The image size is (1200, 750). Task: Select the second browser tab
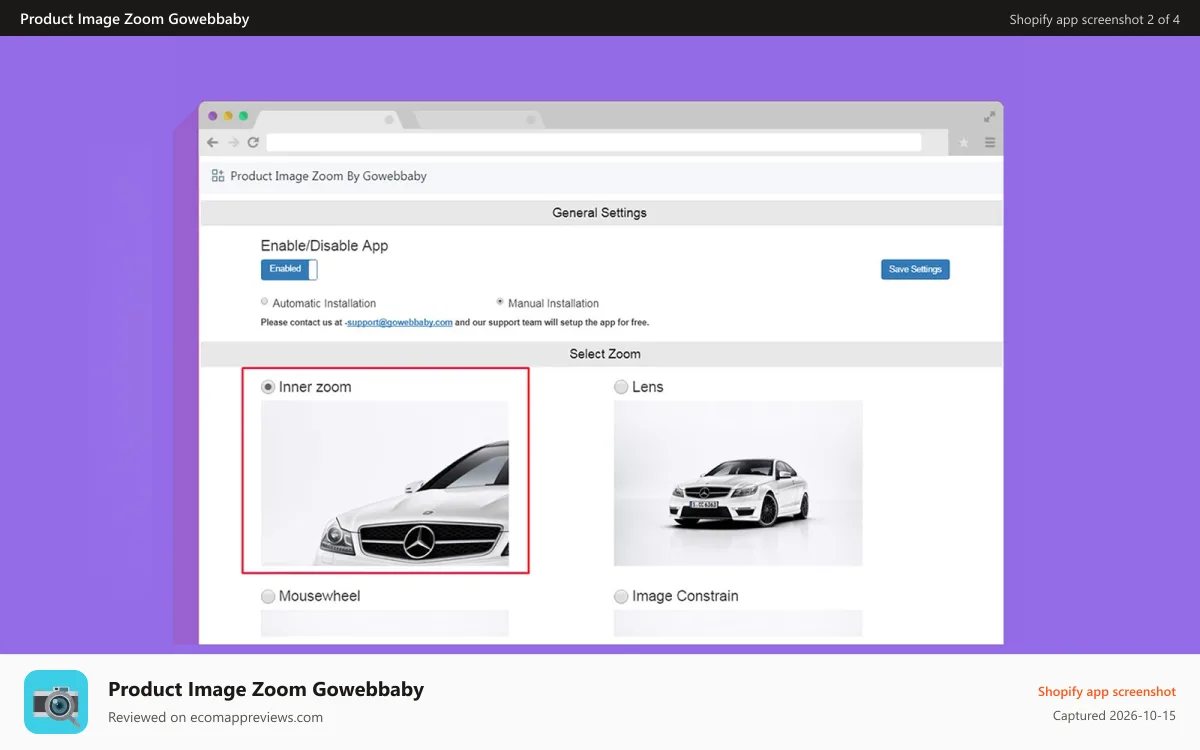478,119
